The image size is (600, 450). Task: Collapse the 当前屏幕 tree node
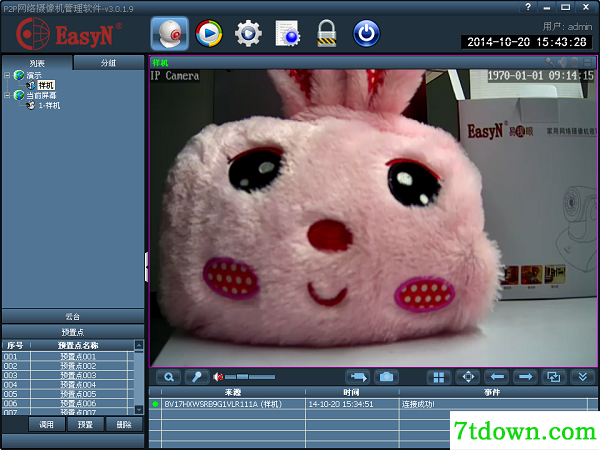tap(7, 95)
